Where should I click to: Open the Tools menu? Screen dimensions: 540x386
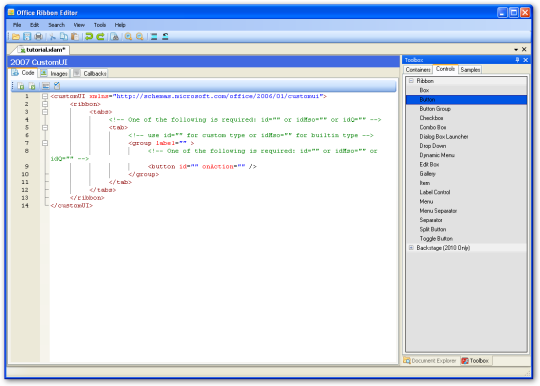pos(100,25)
